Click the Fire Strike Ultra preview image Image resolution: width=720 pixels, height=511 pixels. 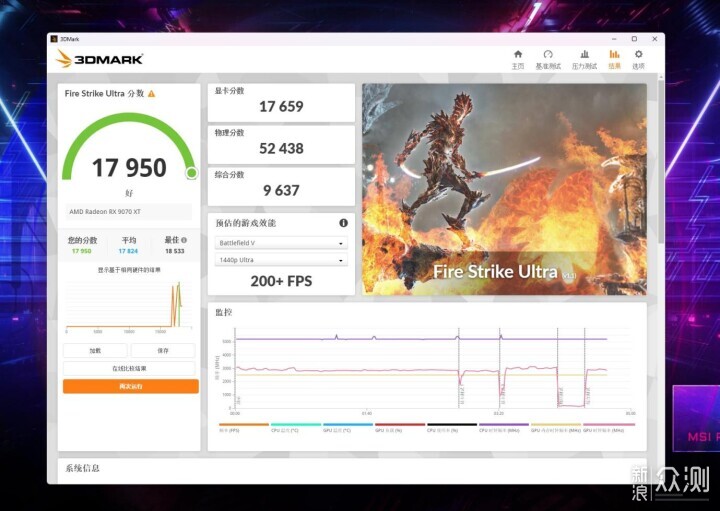tap(504, 189)
